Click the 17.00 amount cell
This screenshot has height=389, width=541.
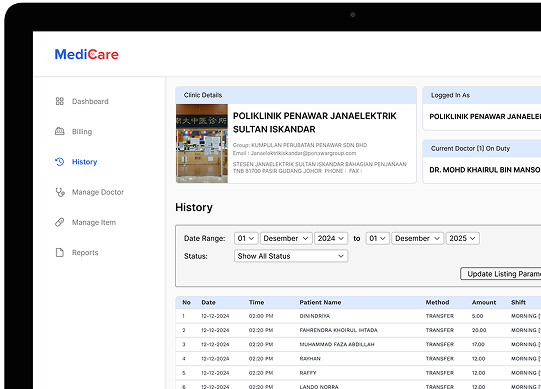[x=478, y=344]
